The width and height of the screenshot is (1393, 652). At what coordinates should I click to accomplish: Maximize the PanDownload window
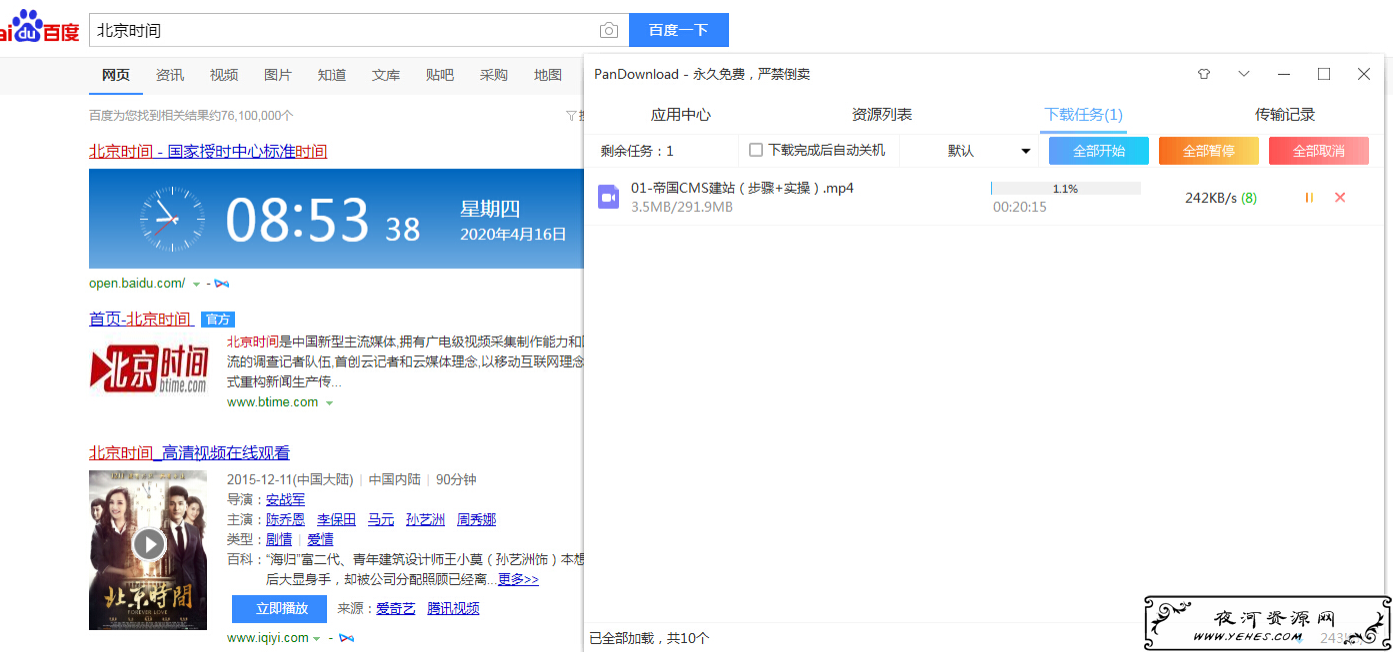click(x=1324, y=74)
